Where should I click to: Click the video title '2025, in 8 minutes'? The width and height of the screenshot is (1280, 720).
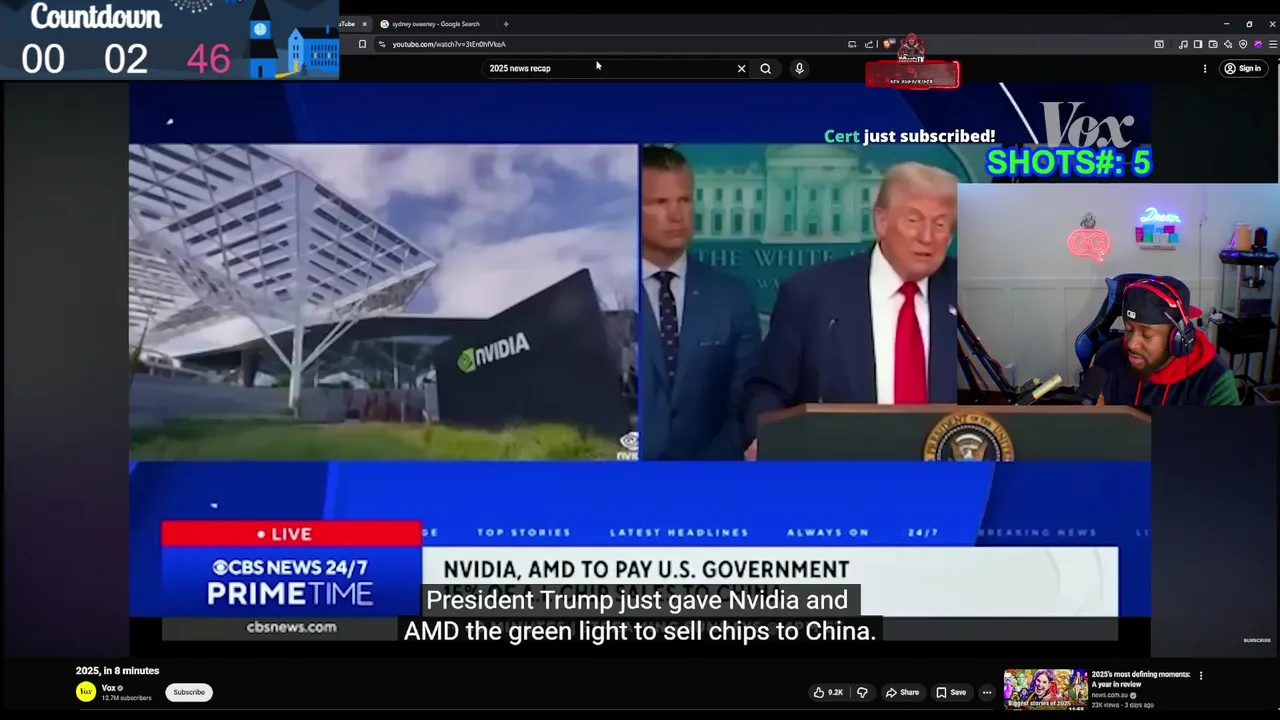pyautogui.click(x=117, y=671)
